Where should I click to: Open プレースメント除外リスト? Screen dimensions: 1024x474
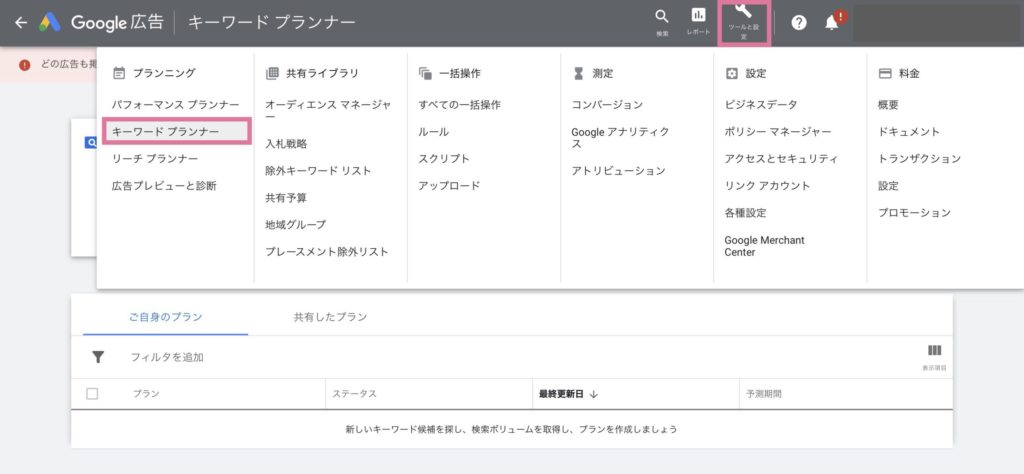click(327, 251)
